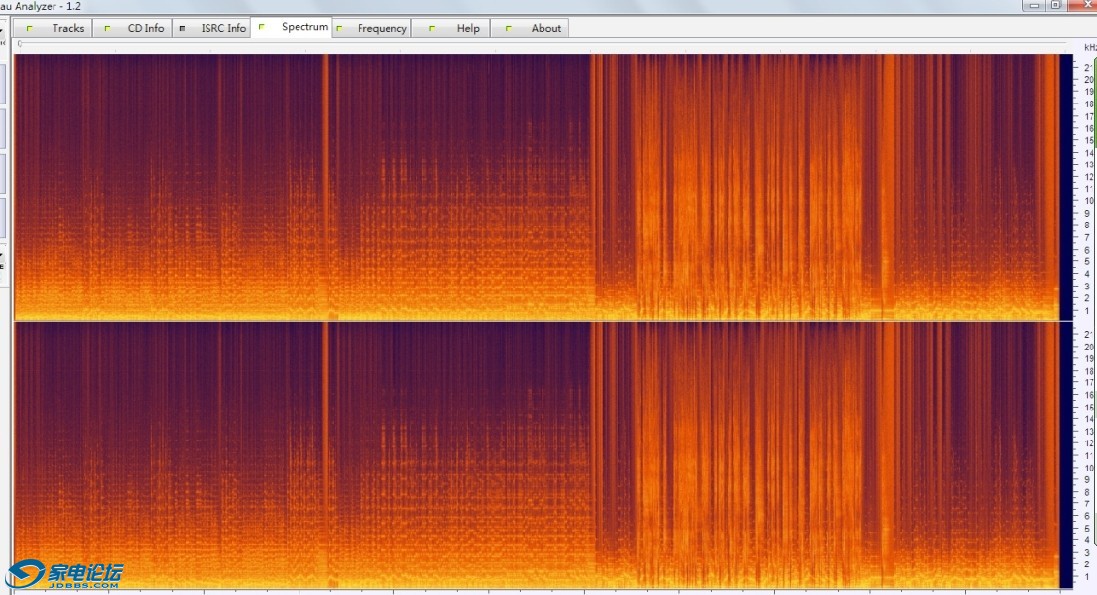
Task: Click the indicator icon on Help tab
Action: click(429, 28)
